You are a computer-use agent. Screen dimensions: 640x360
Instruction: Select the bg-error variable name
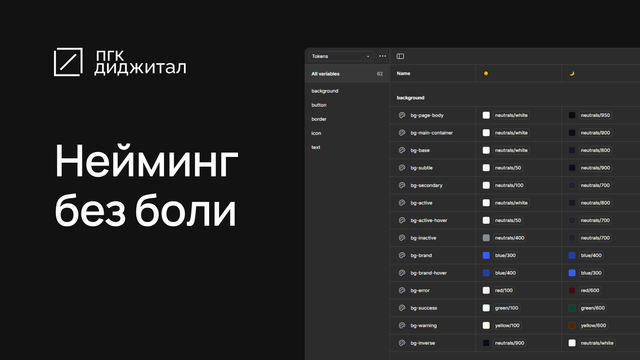click(x=420, y=291)
